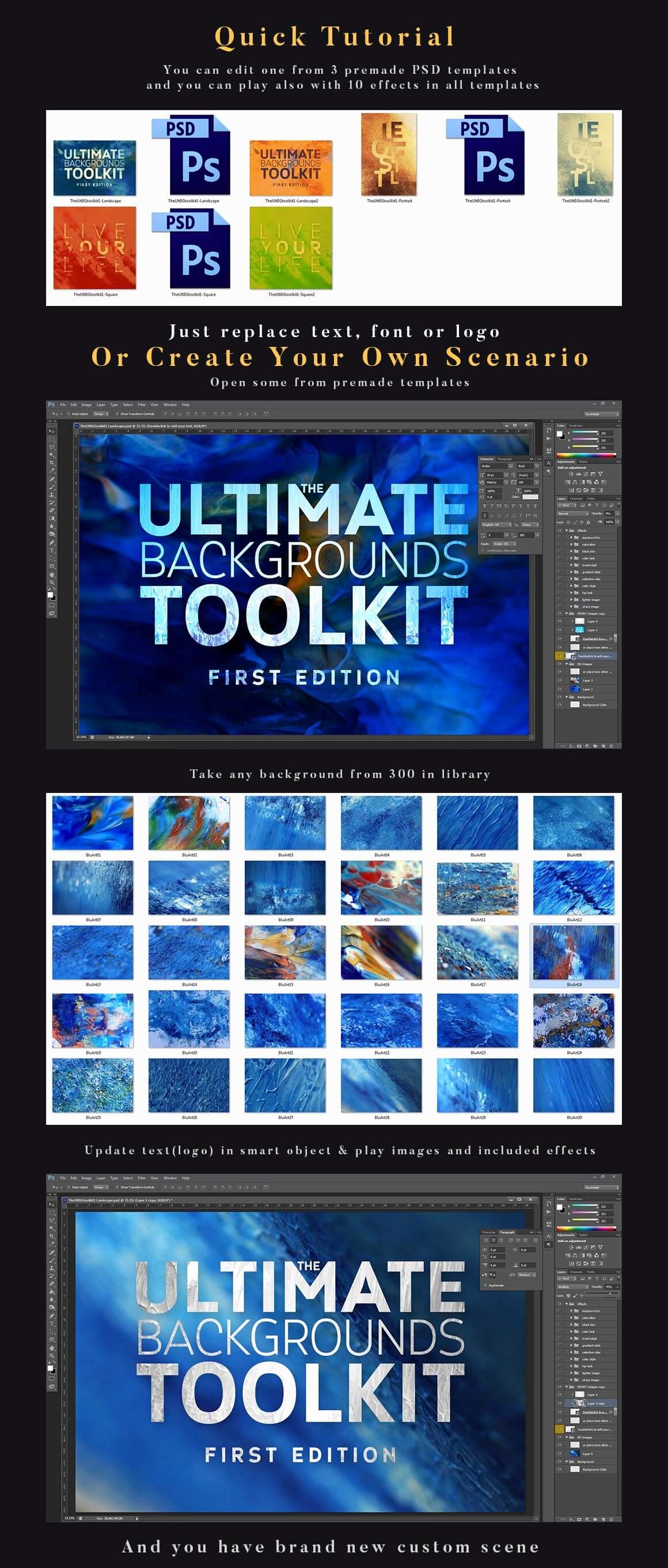
Task: Open the Normal blend mode dropdown
Action: (x=573, y=514)
